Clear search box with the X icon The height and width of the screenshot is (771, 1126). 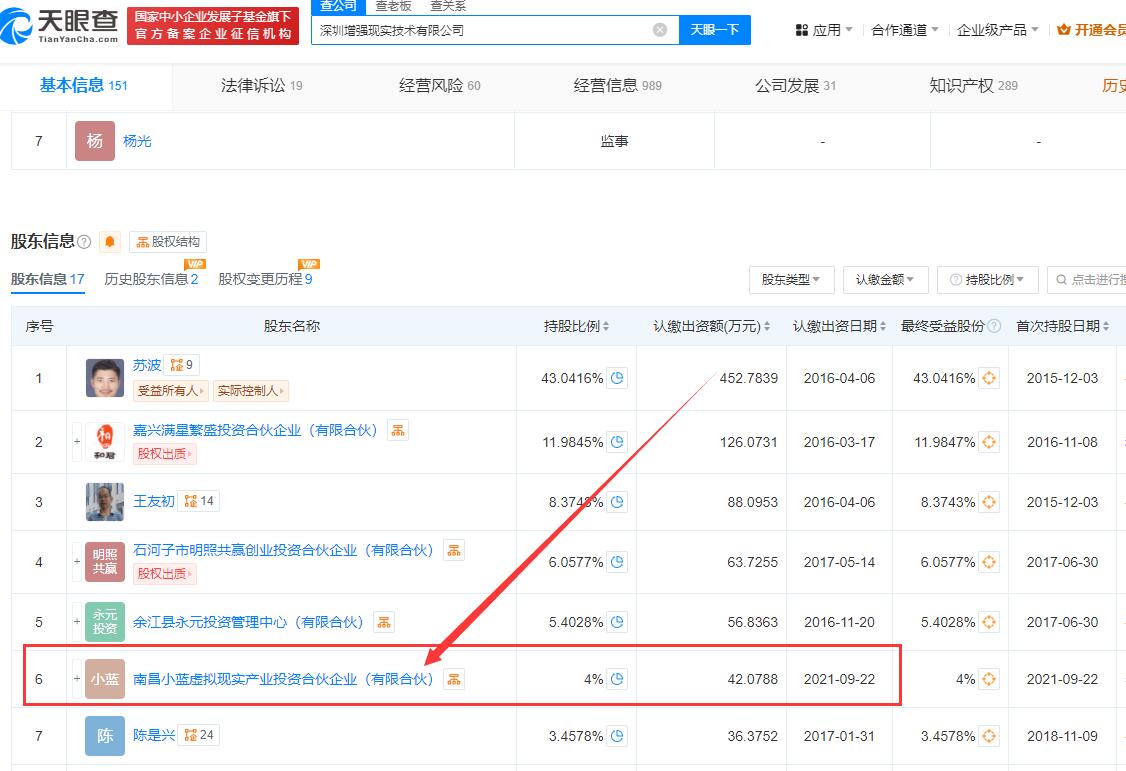click(x=660, y=30)
